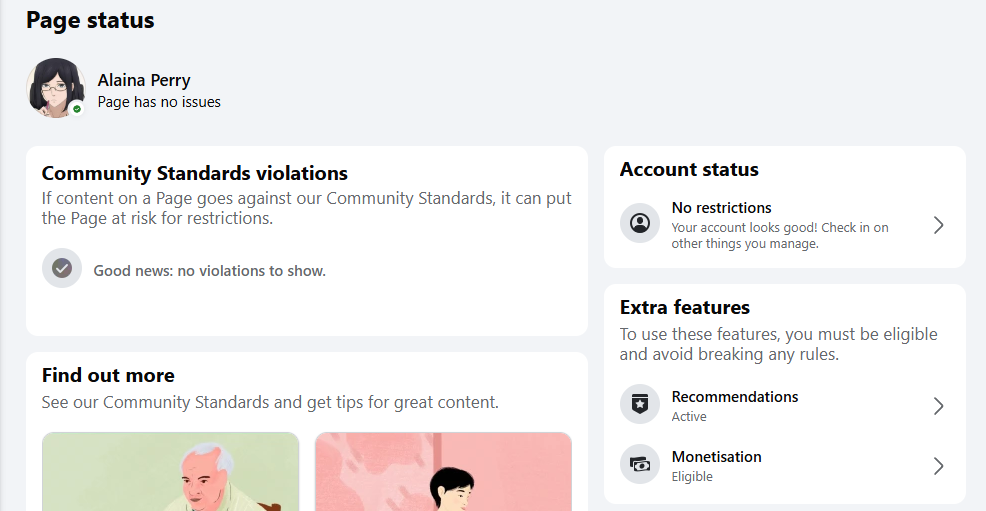This screenshot has height=511, width=986.
Task: Open the Recommendations Active feature
Action: pyautogui.click(x=785, y=405)
